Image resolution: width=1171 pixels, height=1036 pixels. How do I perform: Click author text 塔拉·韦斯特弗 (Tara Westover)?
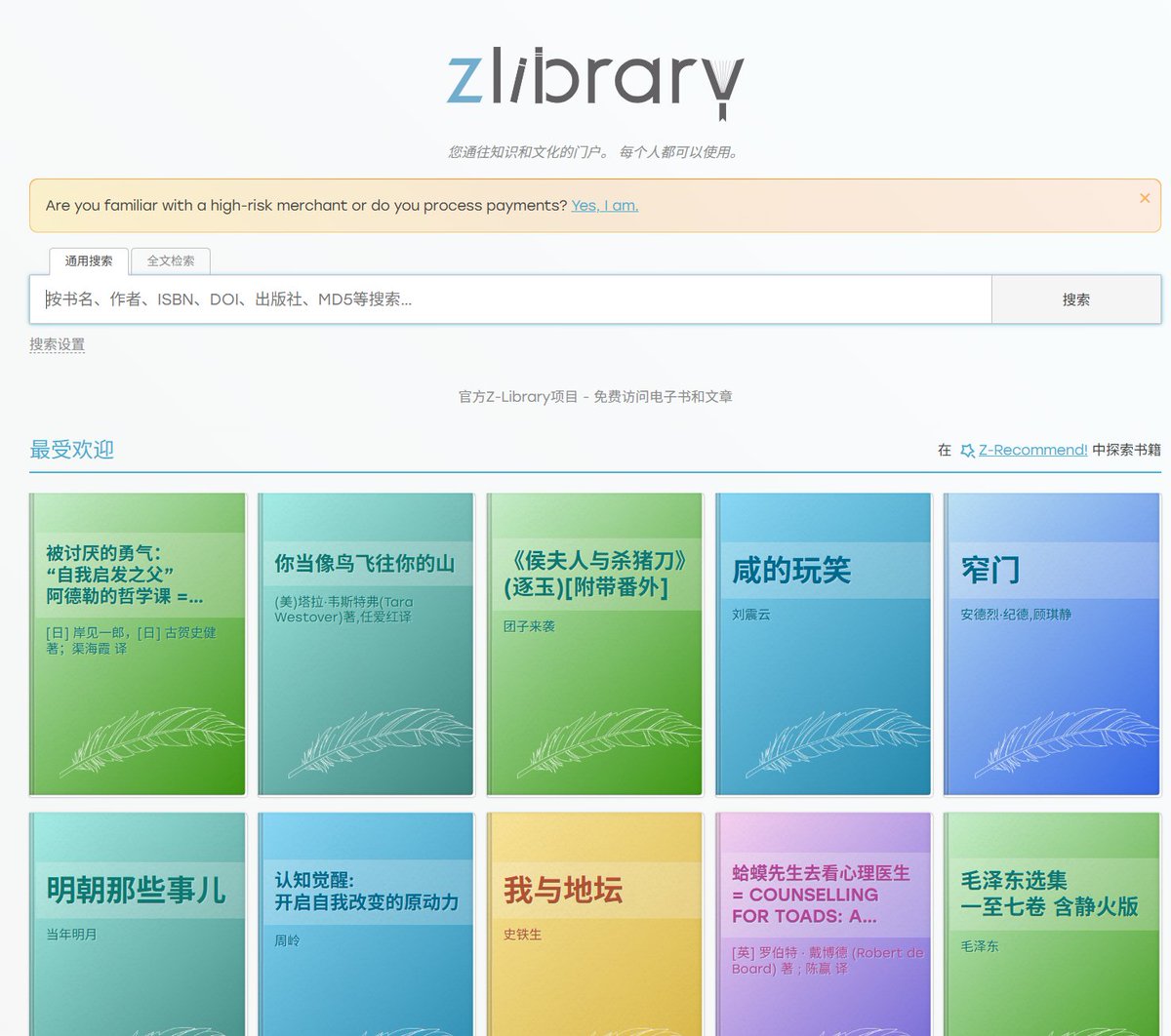tap(343, 610)
